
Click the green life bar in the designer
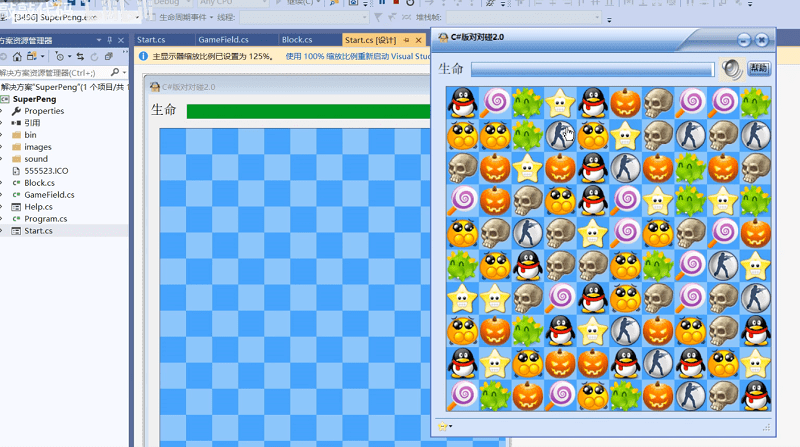click(309, 111)
